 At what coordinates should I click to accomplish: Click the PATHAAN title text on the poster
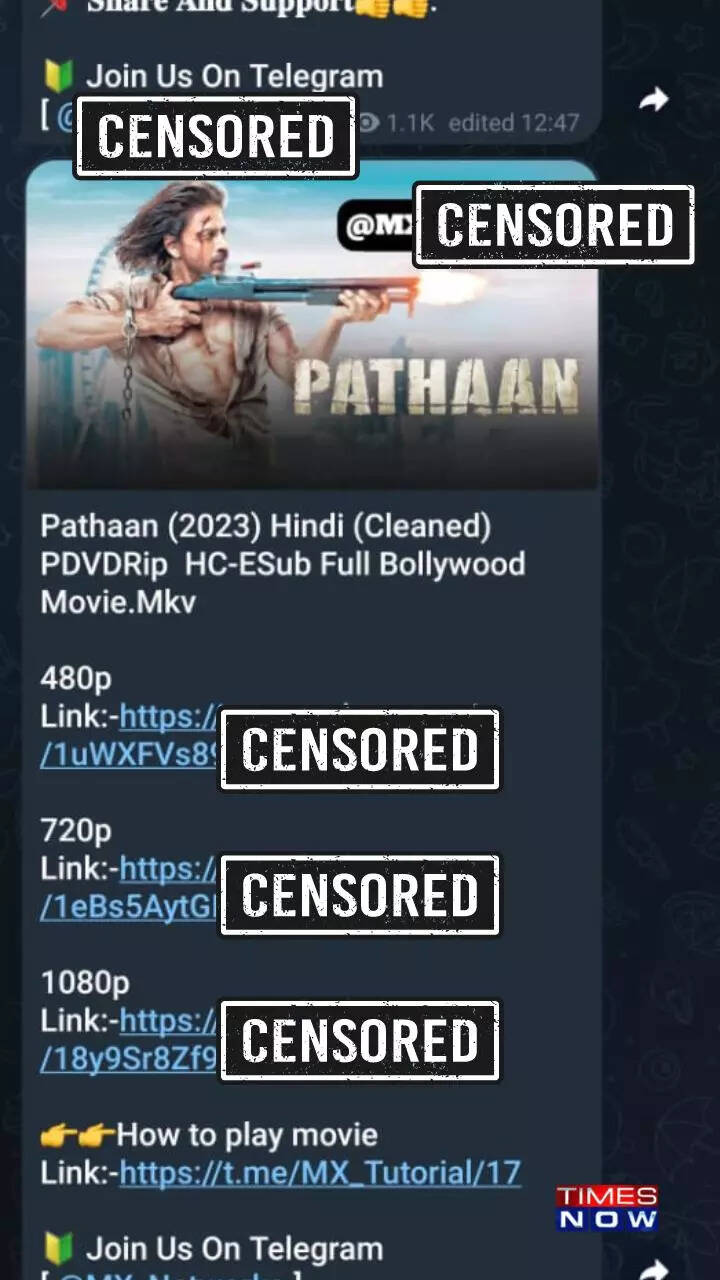(x=437, y=386)
